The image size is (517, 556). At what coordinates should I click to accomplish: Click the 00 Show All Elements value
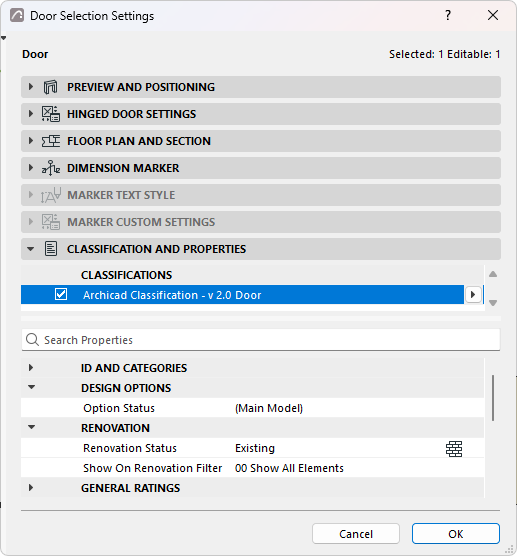click(289, 468)
